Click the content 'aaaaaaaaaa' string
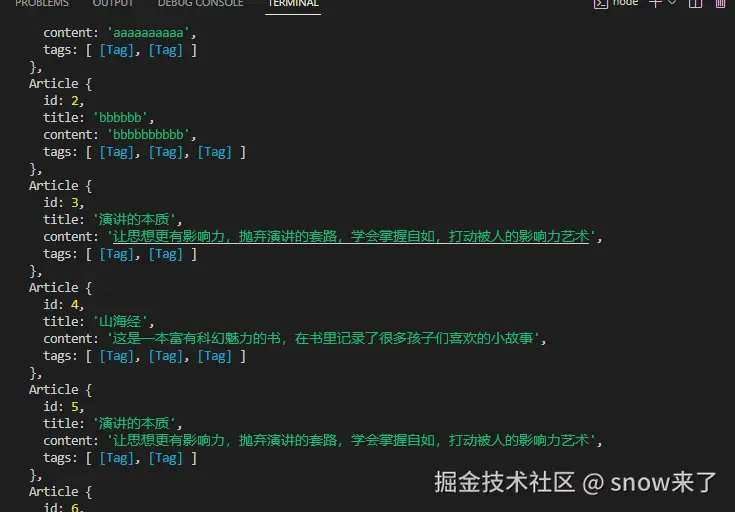 pos(148,33)
